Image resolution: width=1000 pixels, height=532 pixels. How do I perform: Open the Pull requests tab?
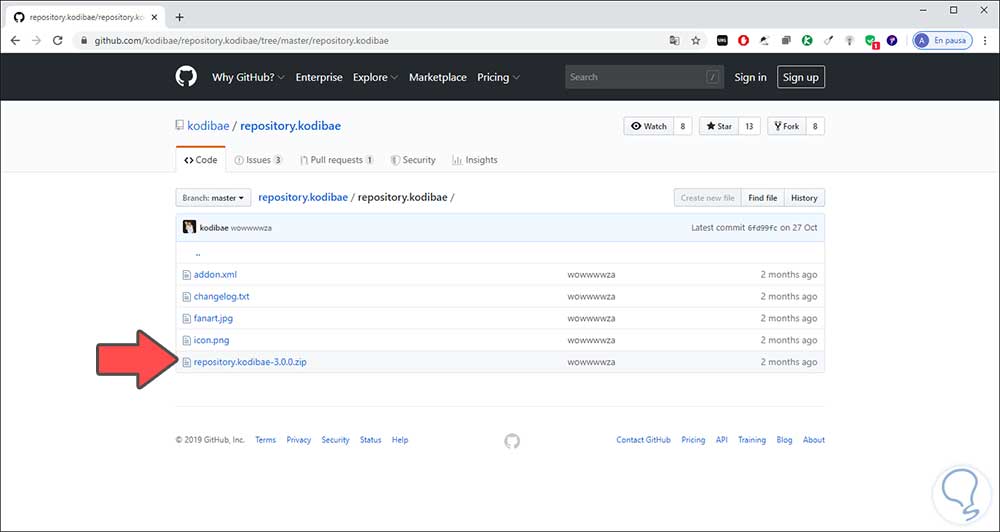click(336, 160)
